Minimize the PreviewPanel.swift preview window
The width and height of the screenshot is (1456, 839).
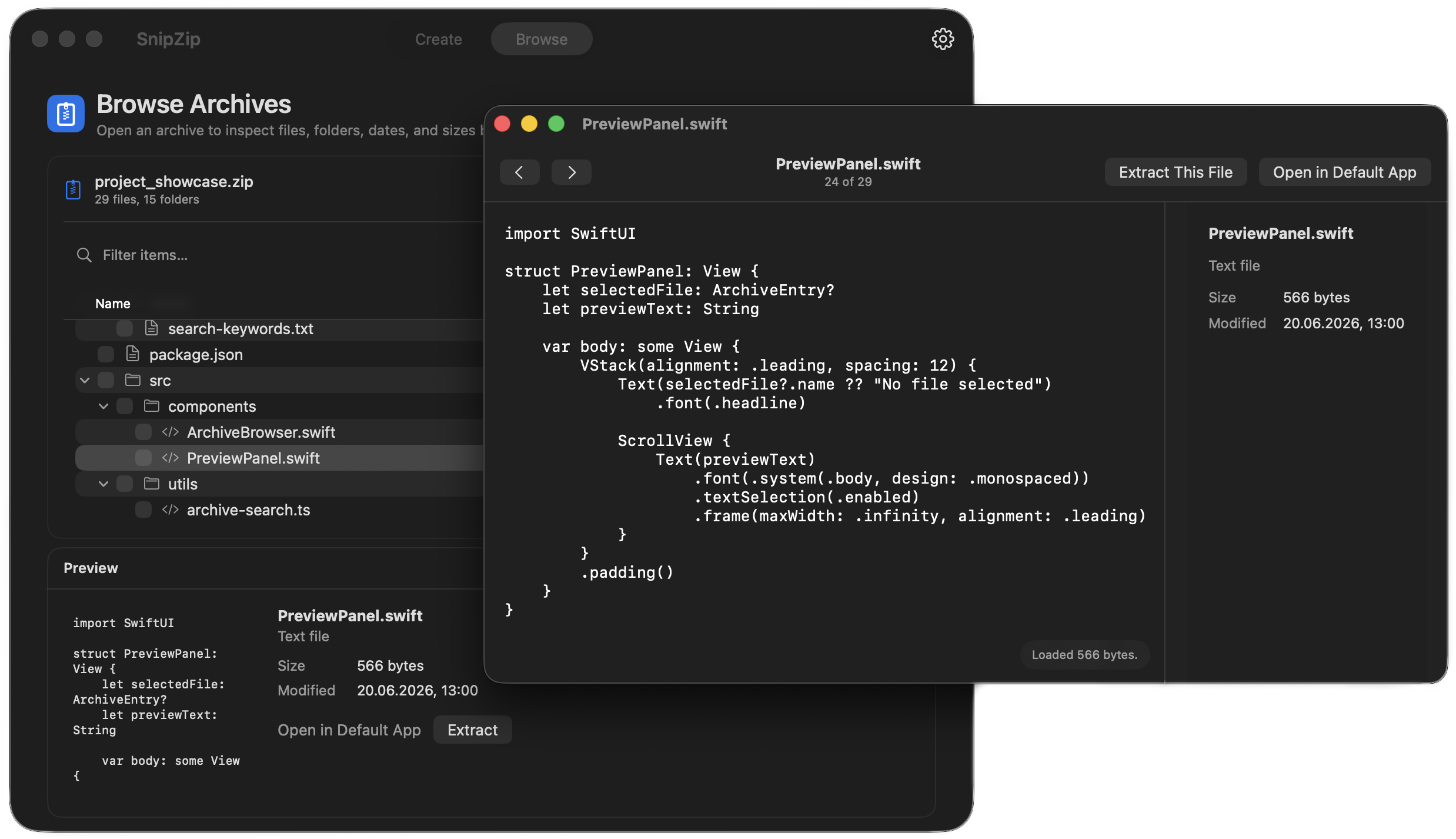(x=529, y=124)
